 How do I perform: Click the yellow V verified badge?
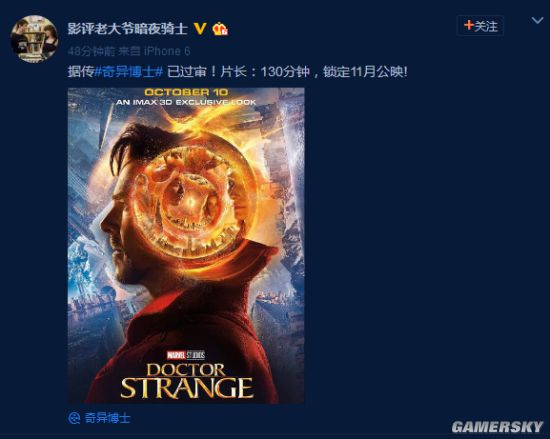pyautogui.click(x=200, y=28)
